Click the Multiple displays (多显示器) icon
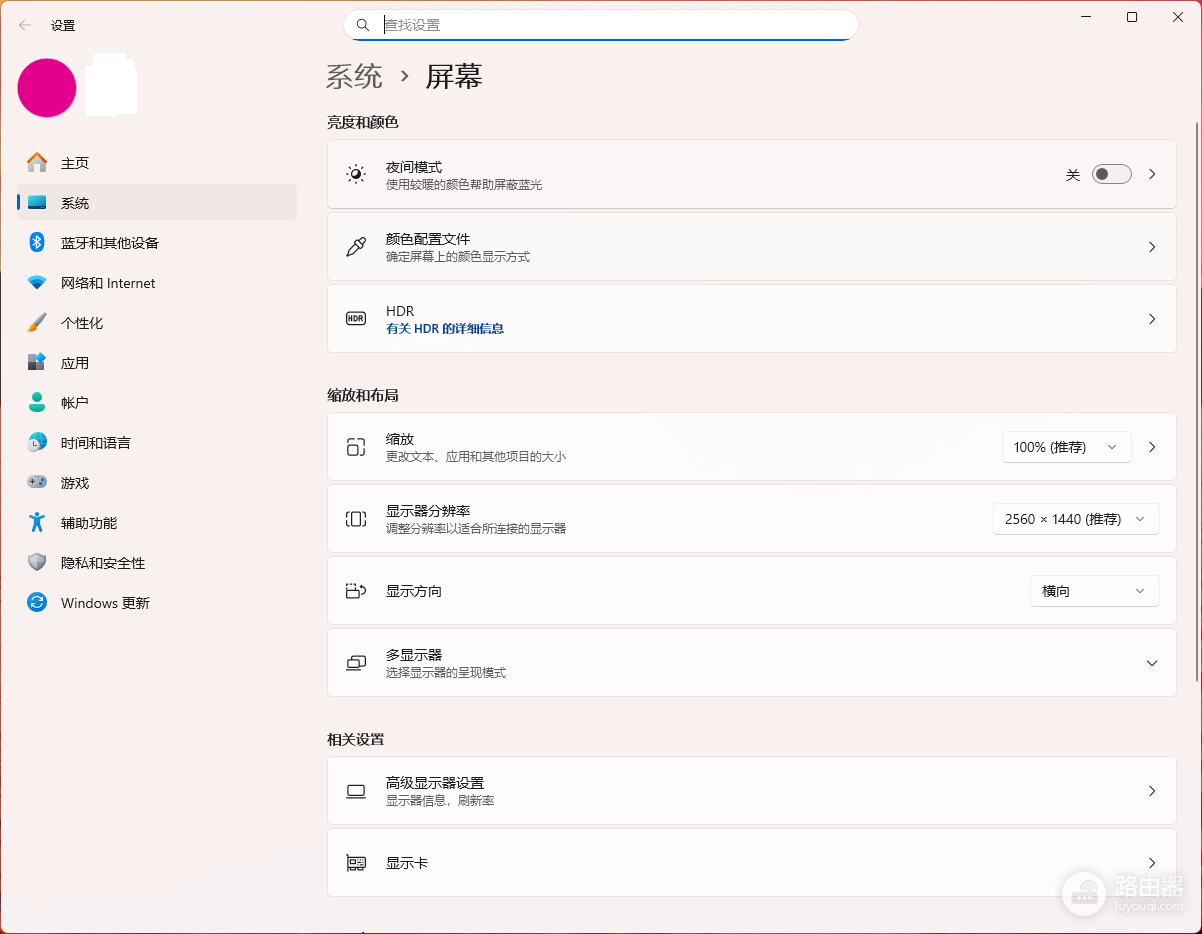This screenshot has width=1202, height=934. 356,663
